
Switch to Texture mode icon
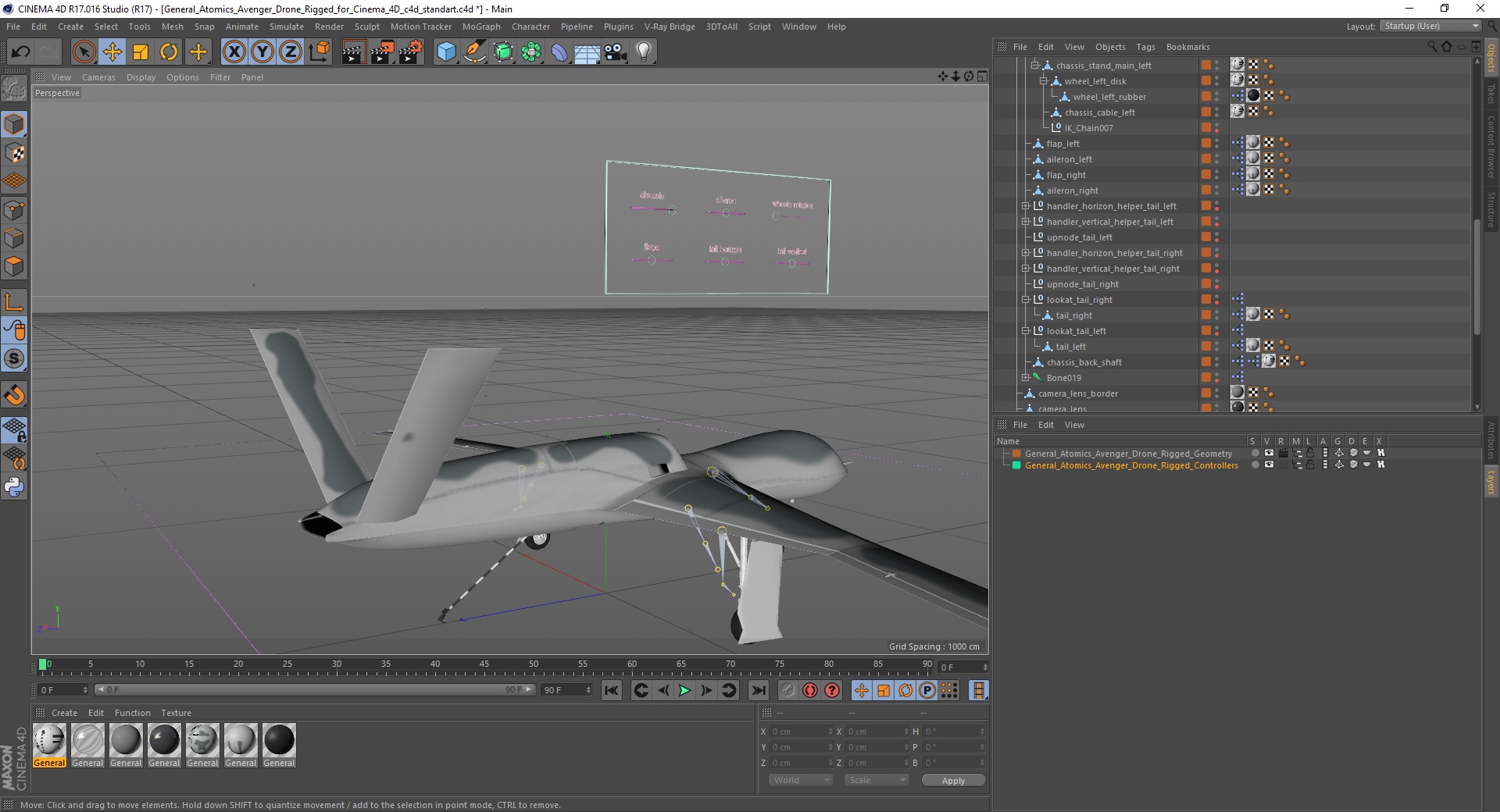(x=14, y=153)
